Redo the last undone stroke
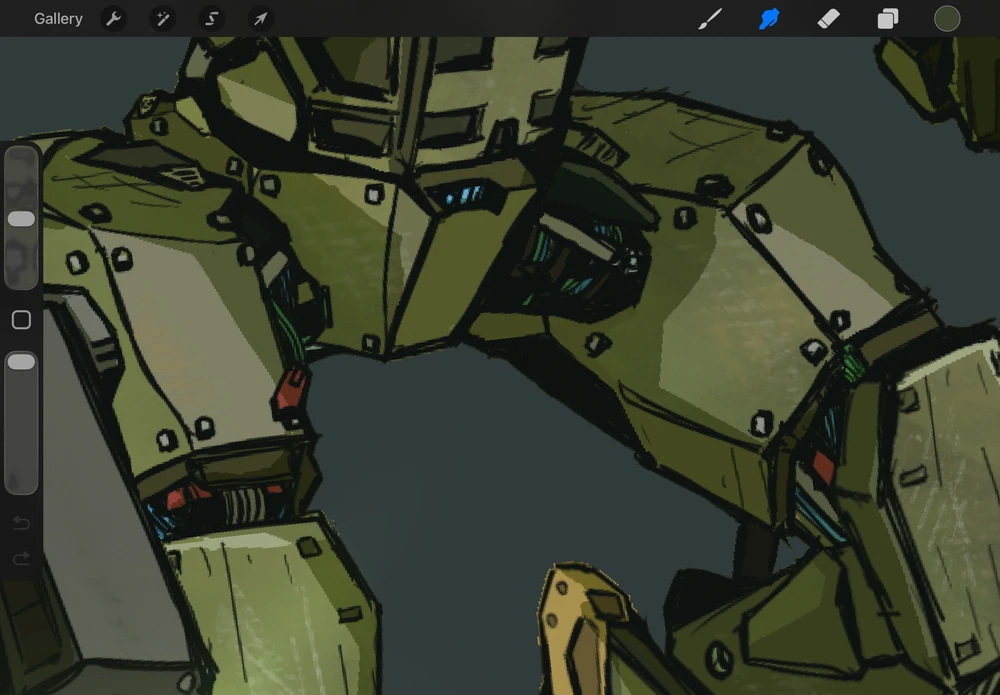This screenshot has height=695, width=1000. 21,559
